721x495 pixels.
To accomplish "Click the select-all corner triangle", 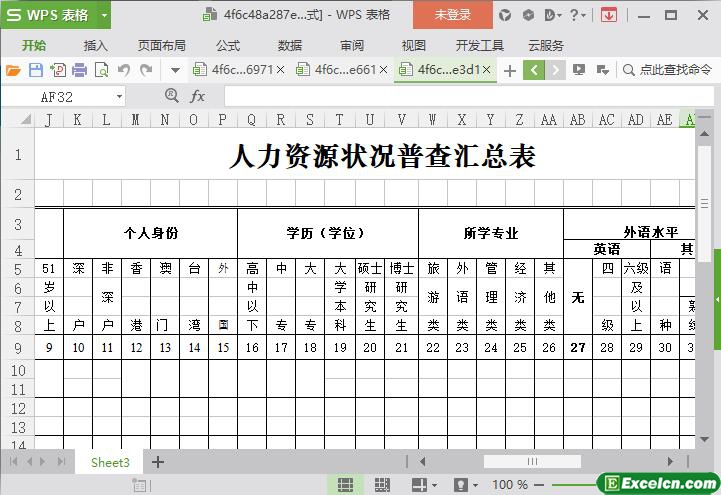I will tap(26, 120).
